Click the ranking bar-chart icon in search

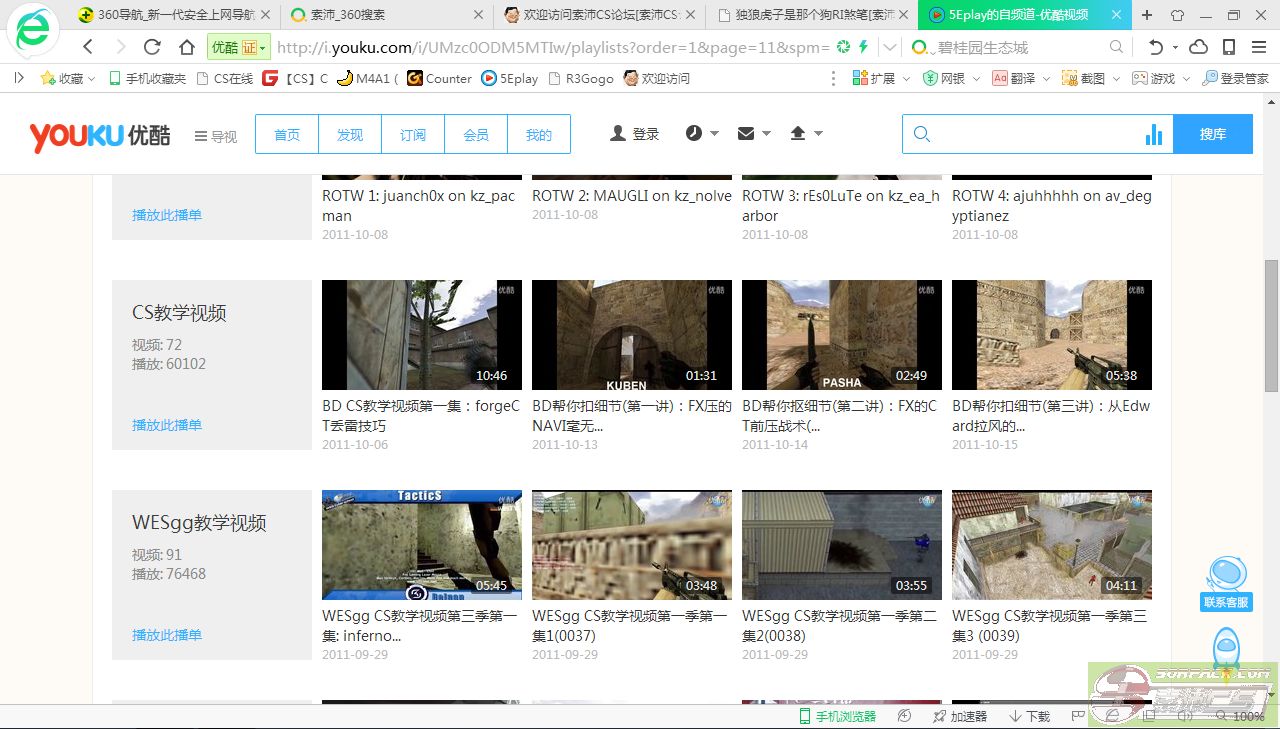(x=1154, y=135)
